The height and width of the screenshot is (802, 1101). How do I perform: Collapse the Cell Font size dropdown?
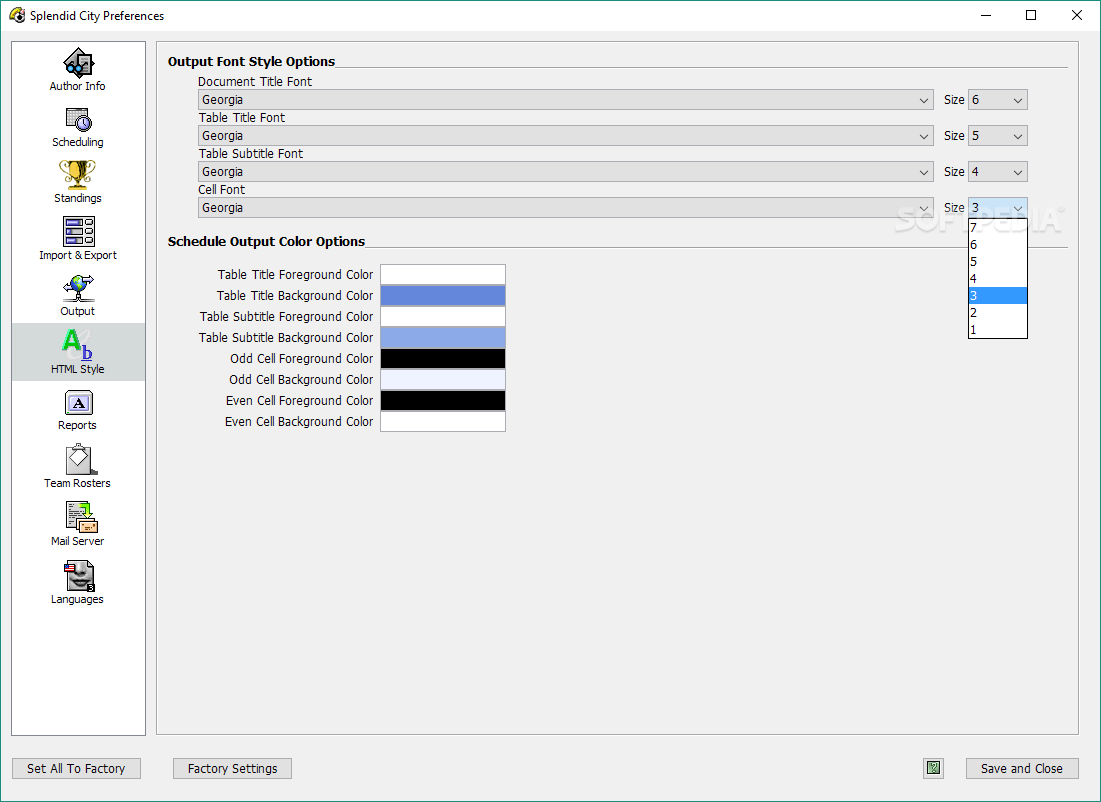tap(998, 207)
